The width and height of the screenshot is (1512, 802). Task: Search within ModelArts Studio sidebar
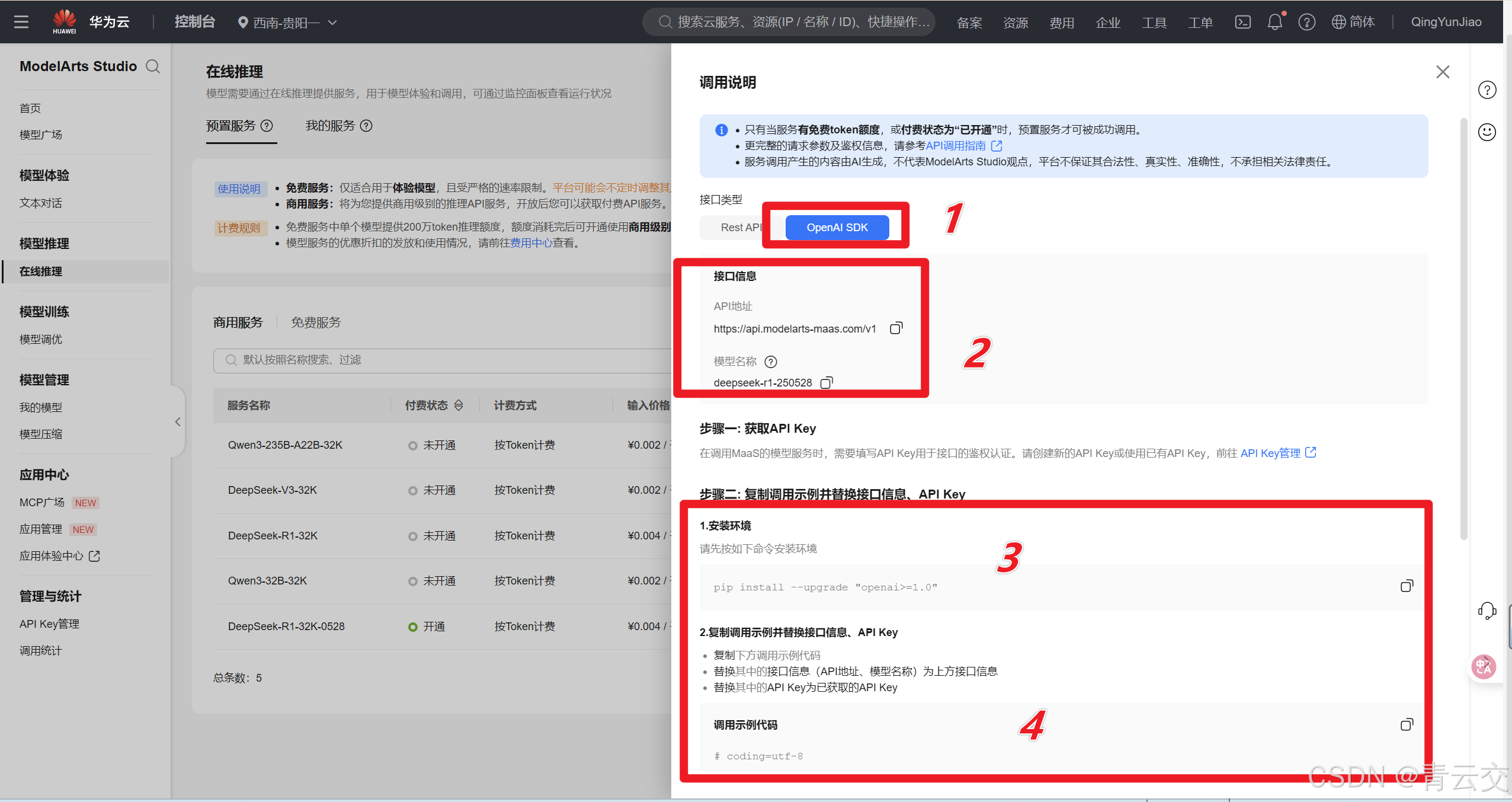pyautogui.click(x=153, y=66)
